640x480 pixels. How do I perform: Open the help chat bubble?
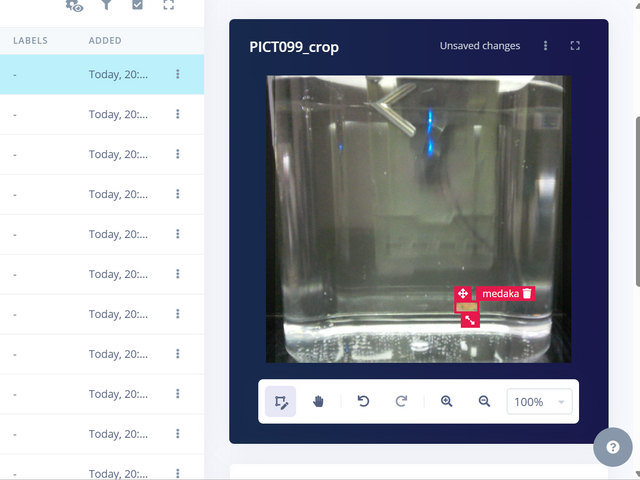click(x=612, y=447)
